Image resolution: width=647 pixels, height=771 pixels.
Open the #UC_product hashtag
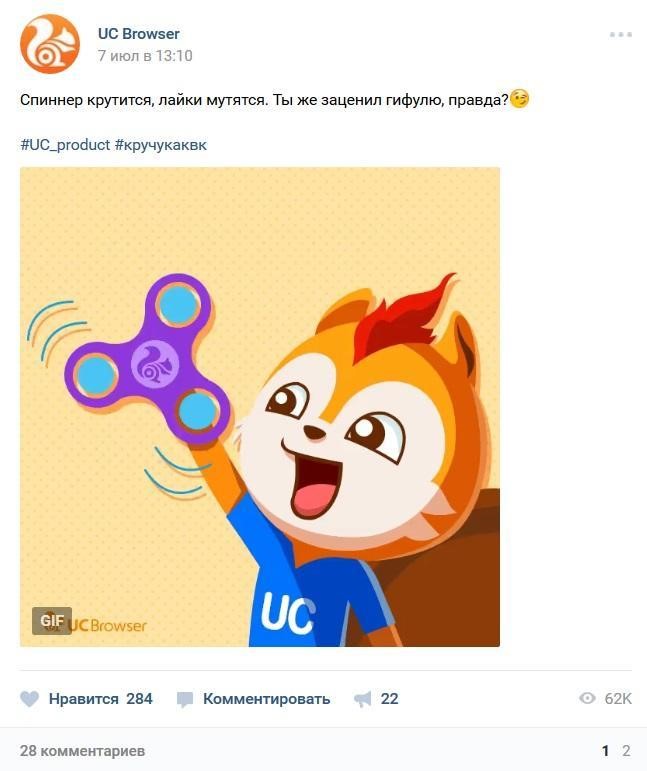[65, 145]
